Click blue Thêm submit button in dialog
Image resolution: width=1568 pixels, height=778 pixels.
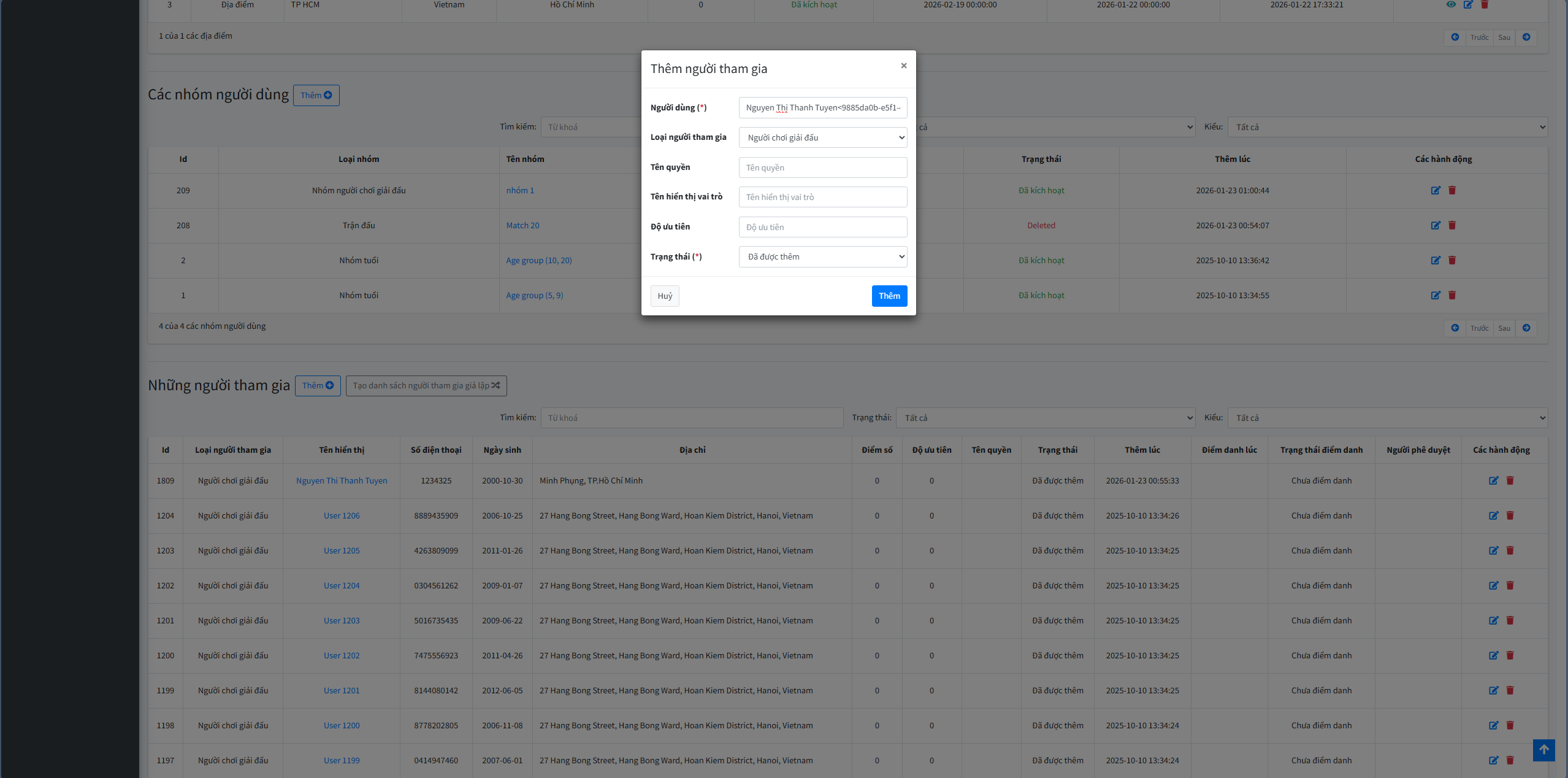coord(889,296)
